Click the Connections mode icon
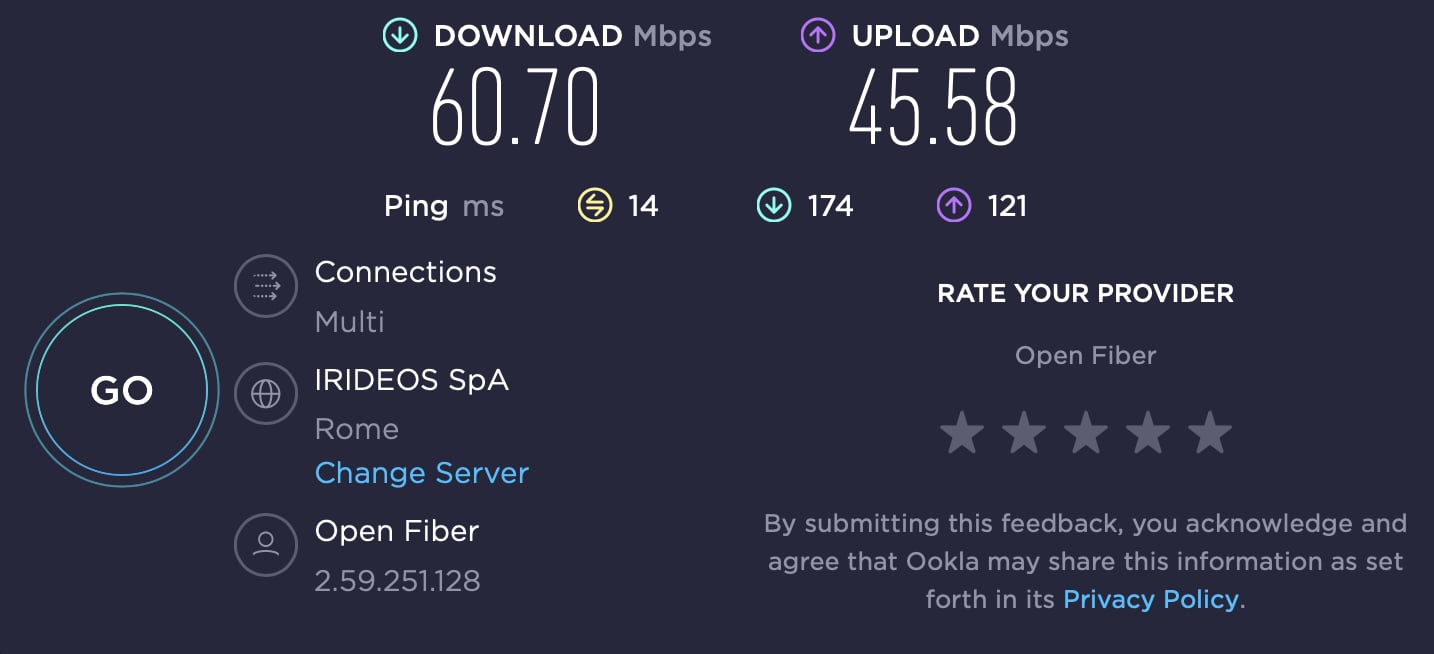The width and height of the screenshot is (1434, 654). (266, 287)
